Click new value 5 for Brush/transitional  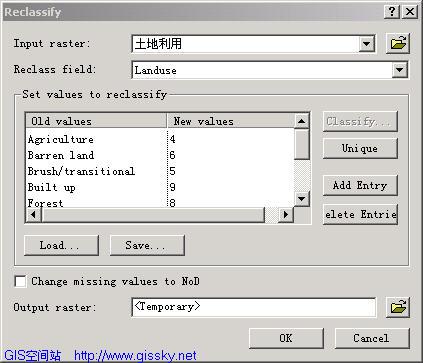[172, 171]
